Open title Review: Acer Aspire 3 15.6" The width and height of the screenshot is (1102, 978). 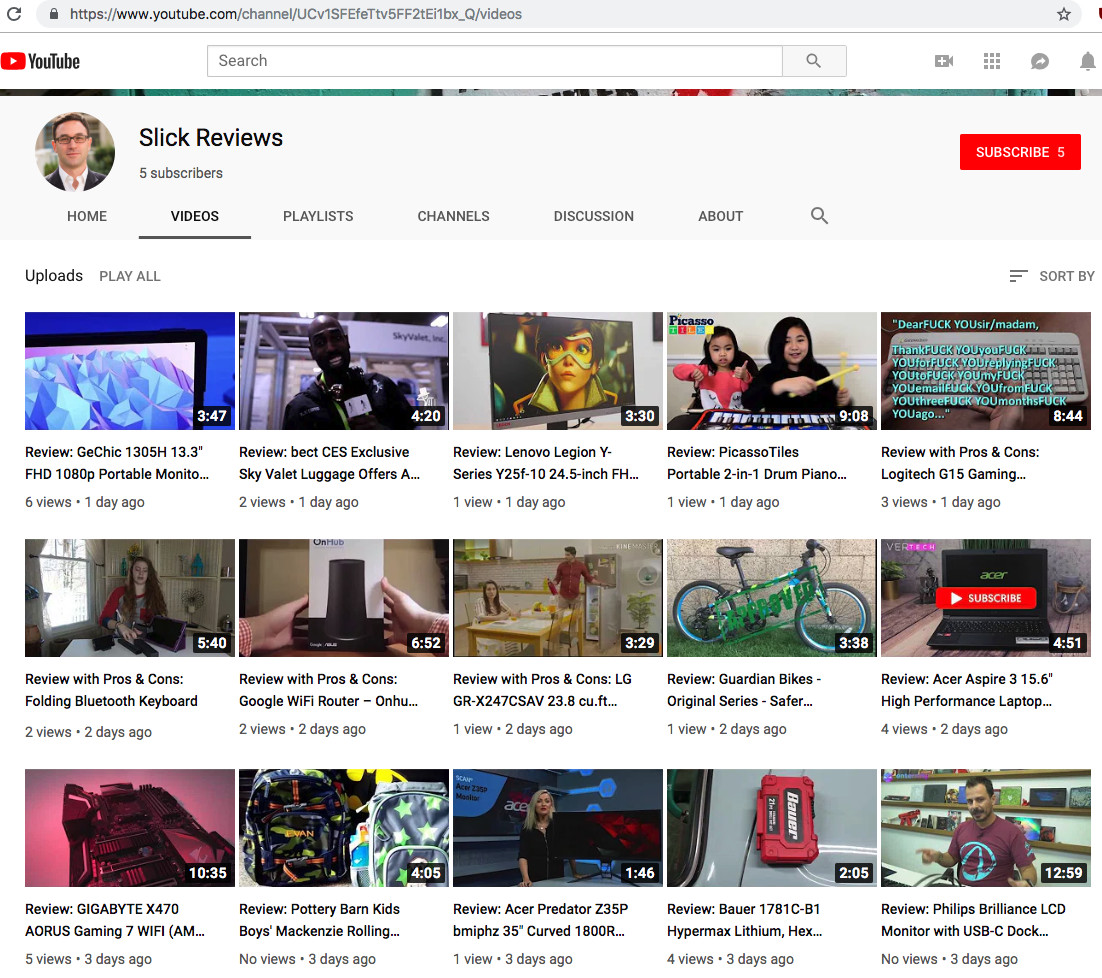[967, 690]
